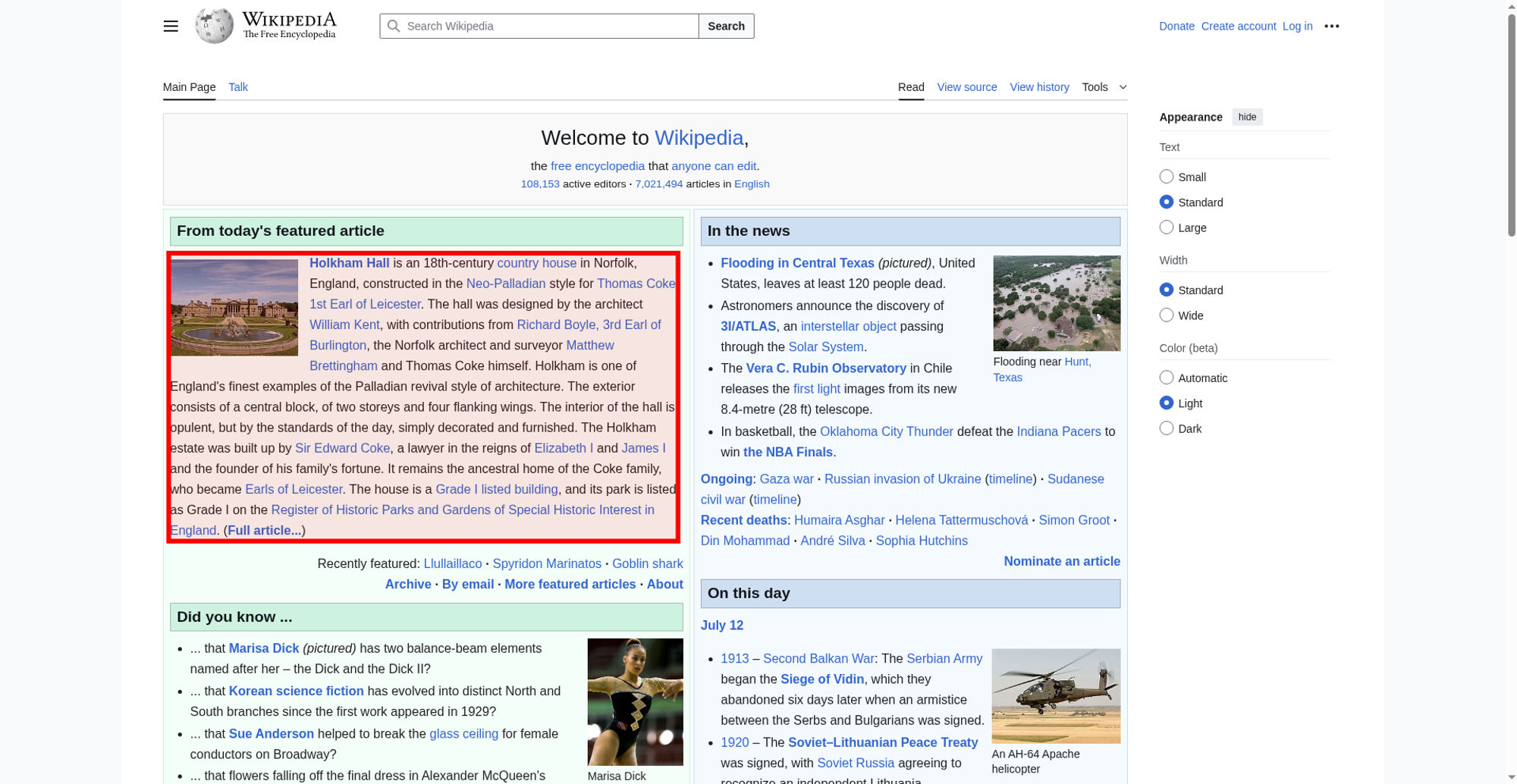This screenshot has width=1517, height=784.
Task: Click More featured articles link
Action: click(x=570, y=584)
